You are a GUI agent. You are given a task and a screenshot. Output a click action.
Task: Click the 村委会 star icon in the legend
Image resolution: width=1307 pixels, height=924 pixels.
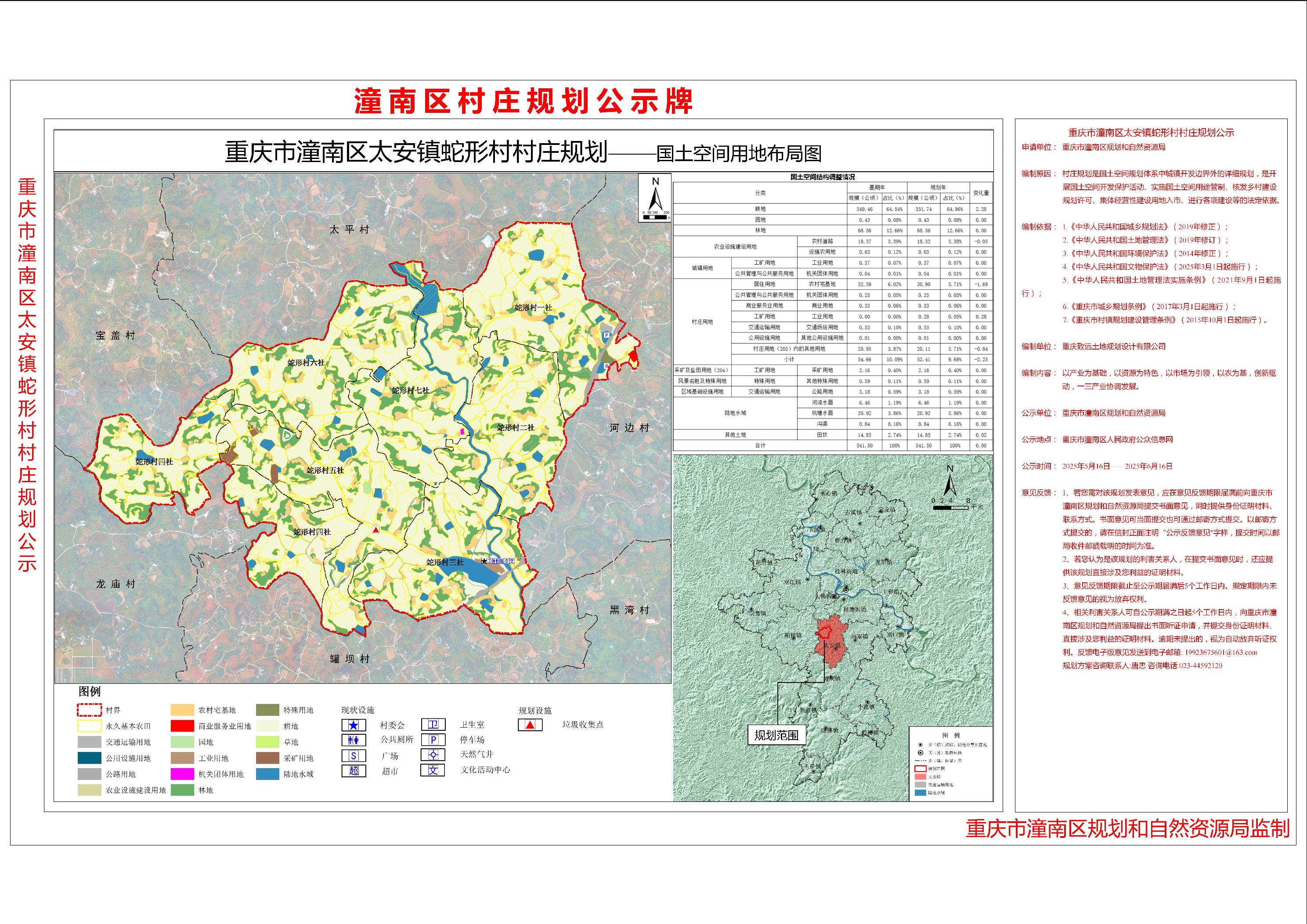tap(354, 725)
